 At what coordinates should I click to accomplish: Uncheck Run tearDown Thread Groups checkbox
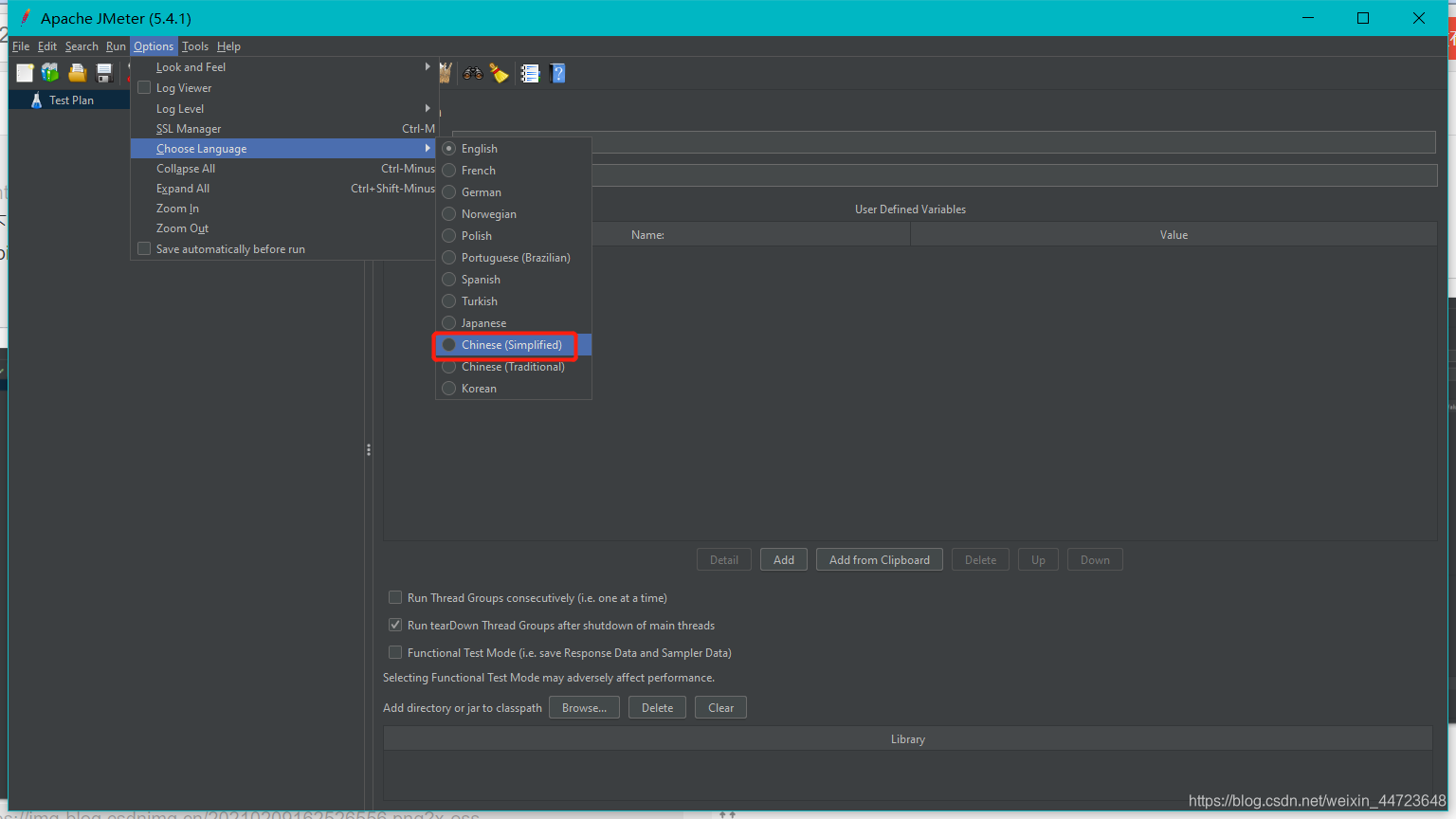395,625
